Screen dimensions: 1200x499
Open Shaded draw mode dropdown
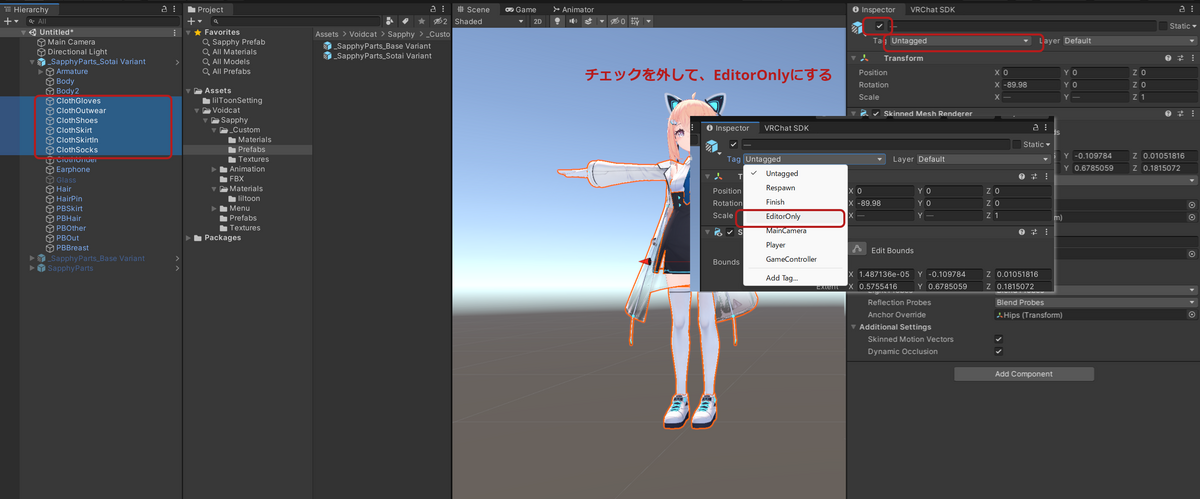tap(489, 21)
